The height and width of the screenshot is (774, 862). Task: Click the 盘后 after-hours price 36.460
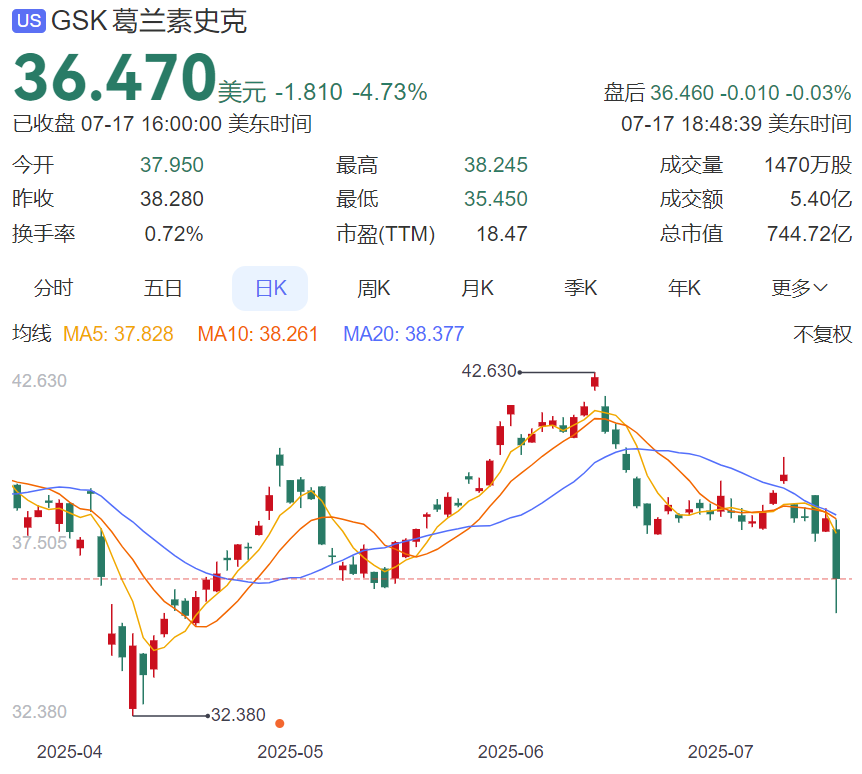click(x=682, y=93)
